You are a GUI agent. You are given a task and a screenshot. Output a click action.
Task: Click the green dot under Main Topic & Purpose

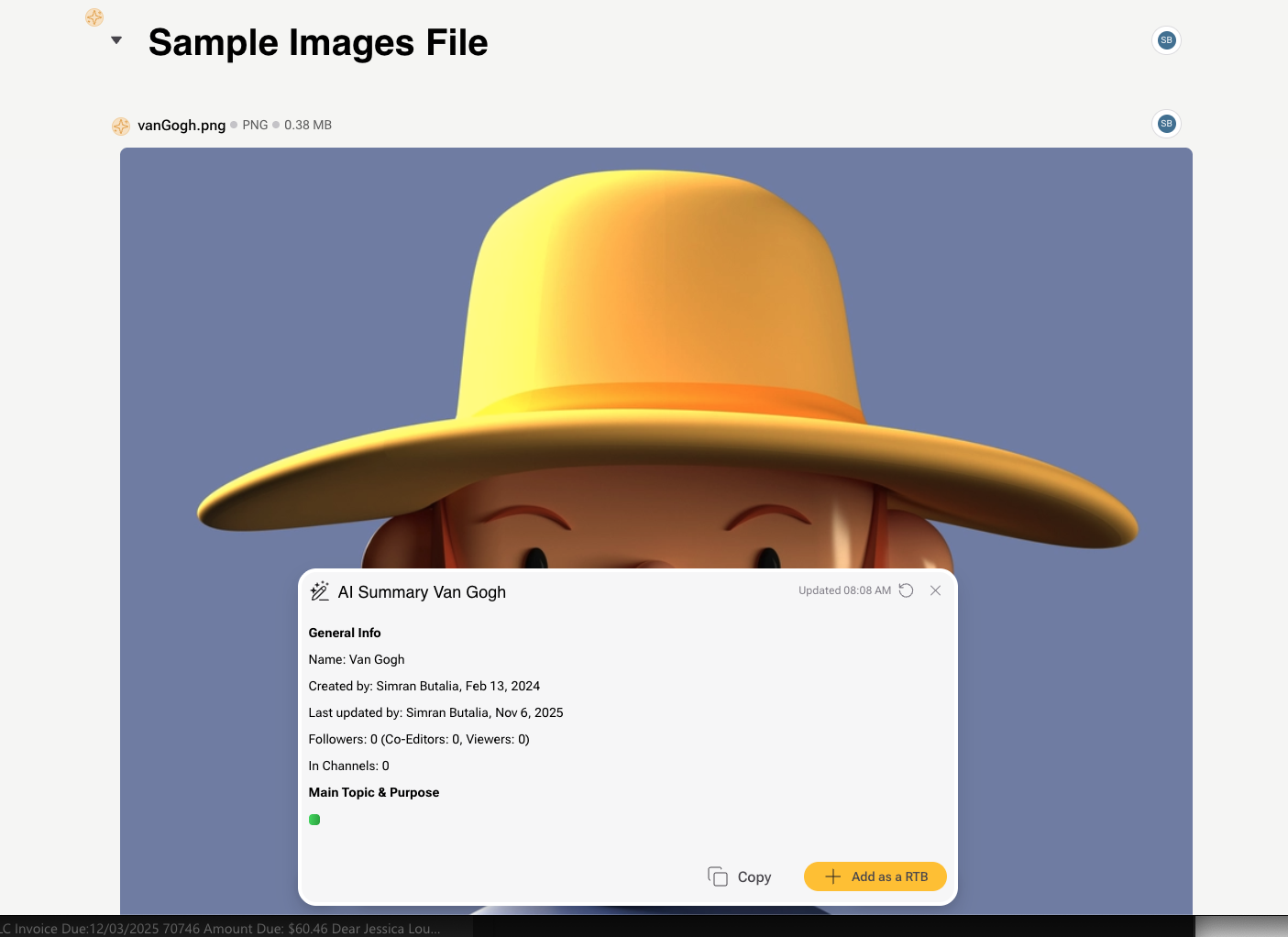pyautogui.click(x=314, y=820)
